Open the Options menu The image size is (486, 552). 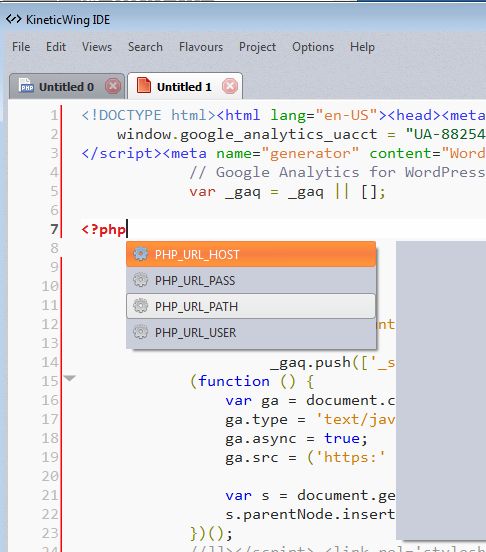[x=313, y=47]
